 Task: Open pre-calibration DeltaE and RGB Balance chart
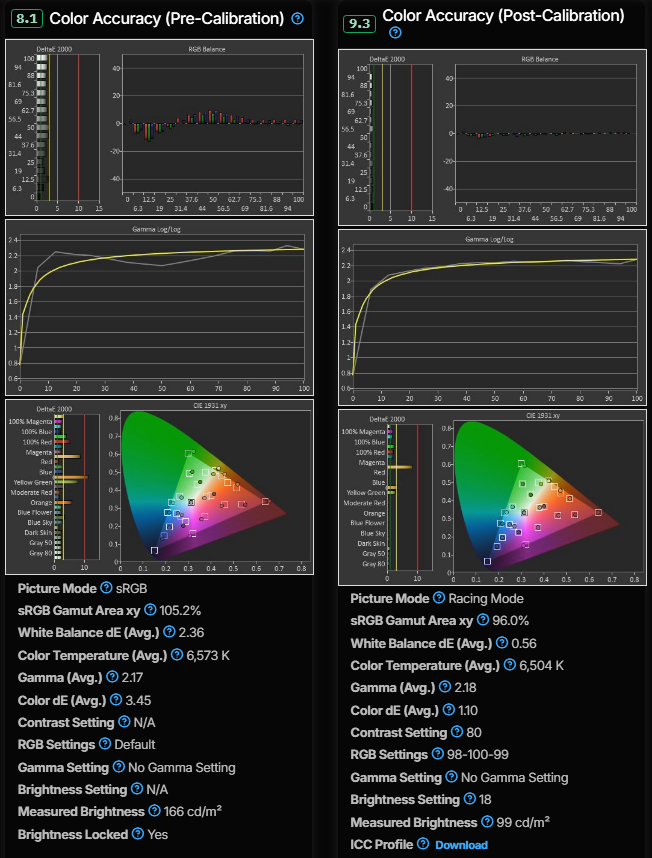tap(159, 127)
